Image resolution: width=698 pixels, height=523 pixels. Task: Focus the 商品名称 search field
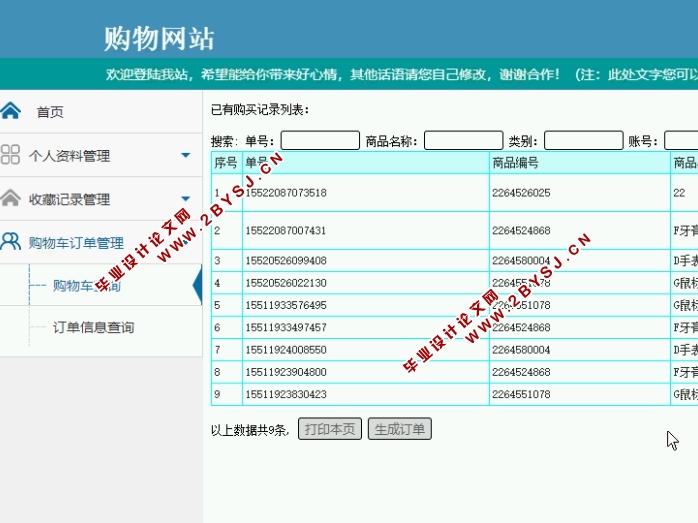pyautogui.click(x=464, y=141)
